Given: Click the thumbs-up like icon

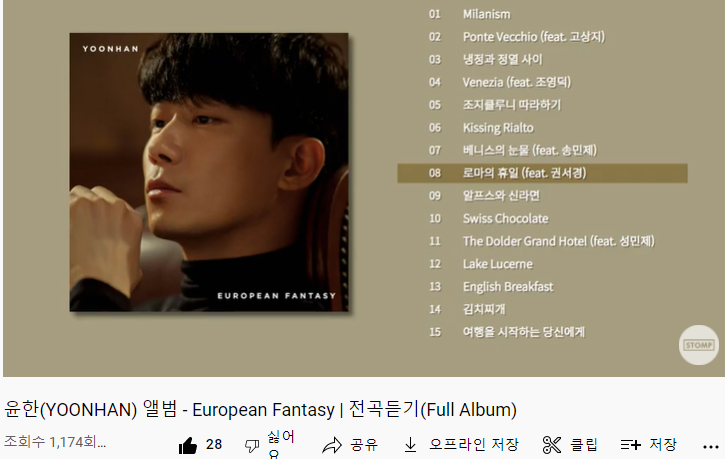Looking at the screenshot, I should click(188, 446).
